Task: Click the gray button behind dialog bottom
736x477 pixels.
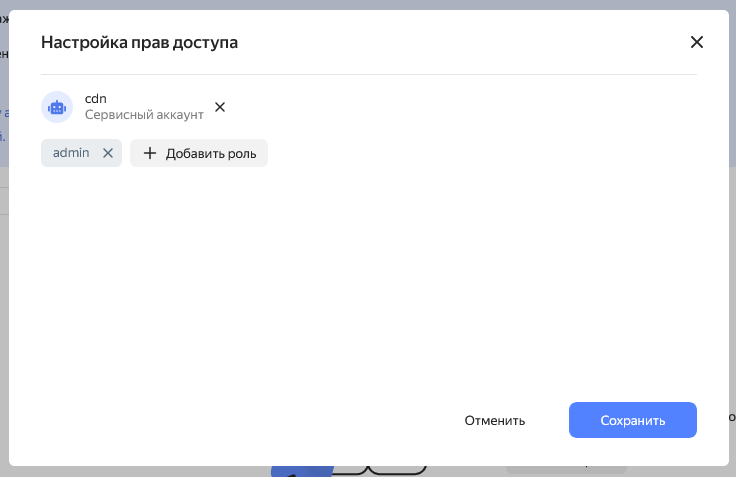Action: point(566,469)
